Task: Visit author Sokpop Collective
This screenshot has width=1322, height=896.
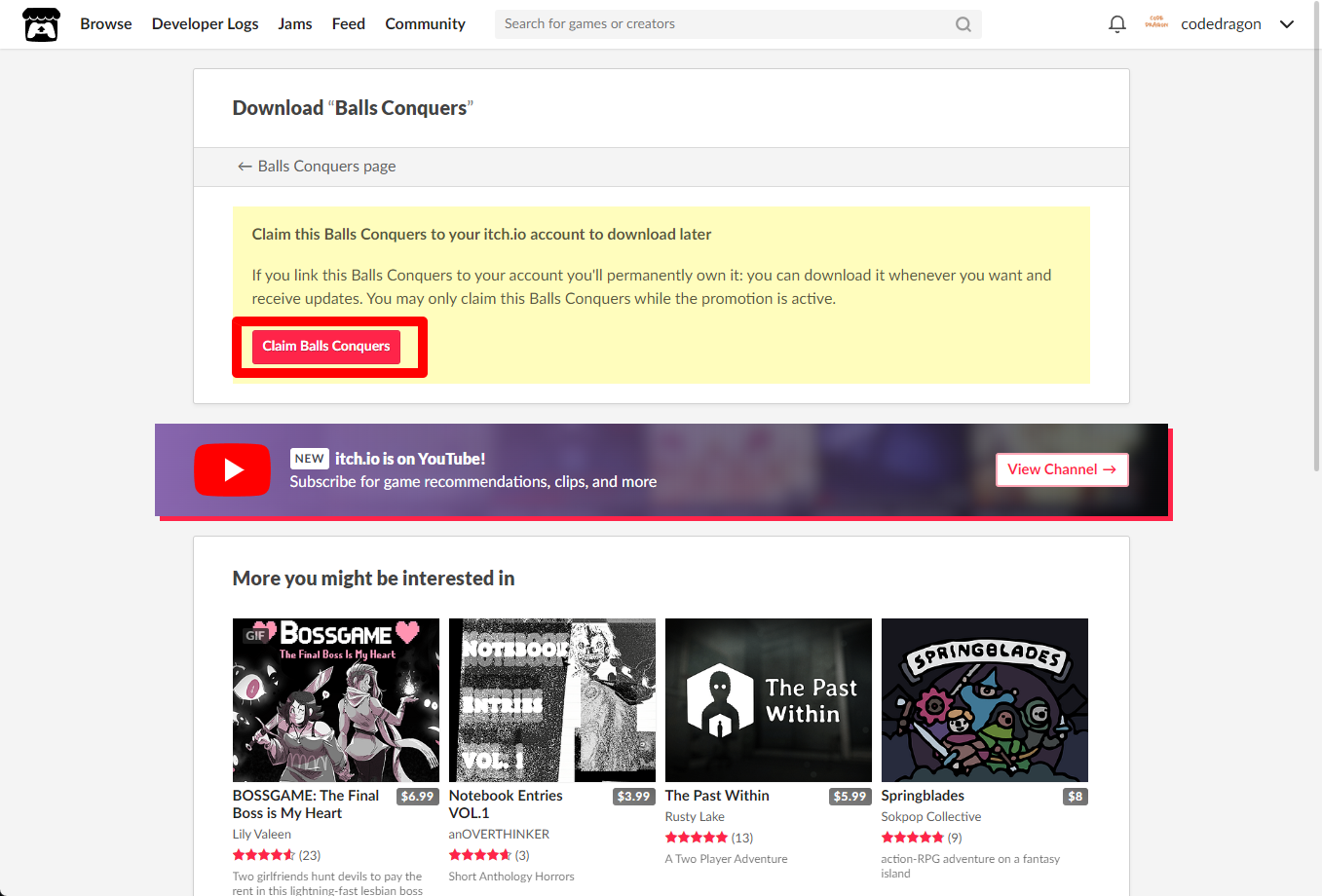Action: coord(931,817)
